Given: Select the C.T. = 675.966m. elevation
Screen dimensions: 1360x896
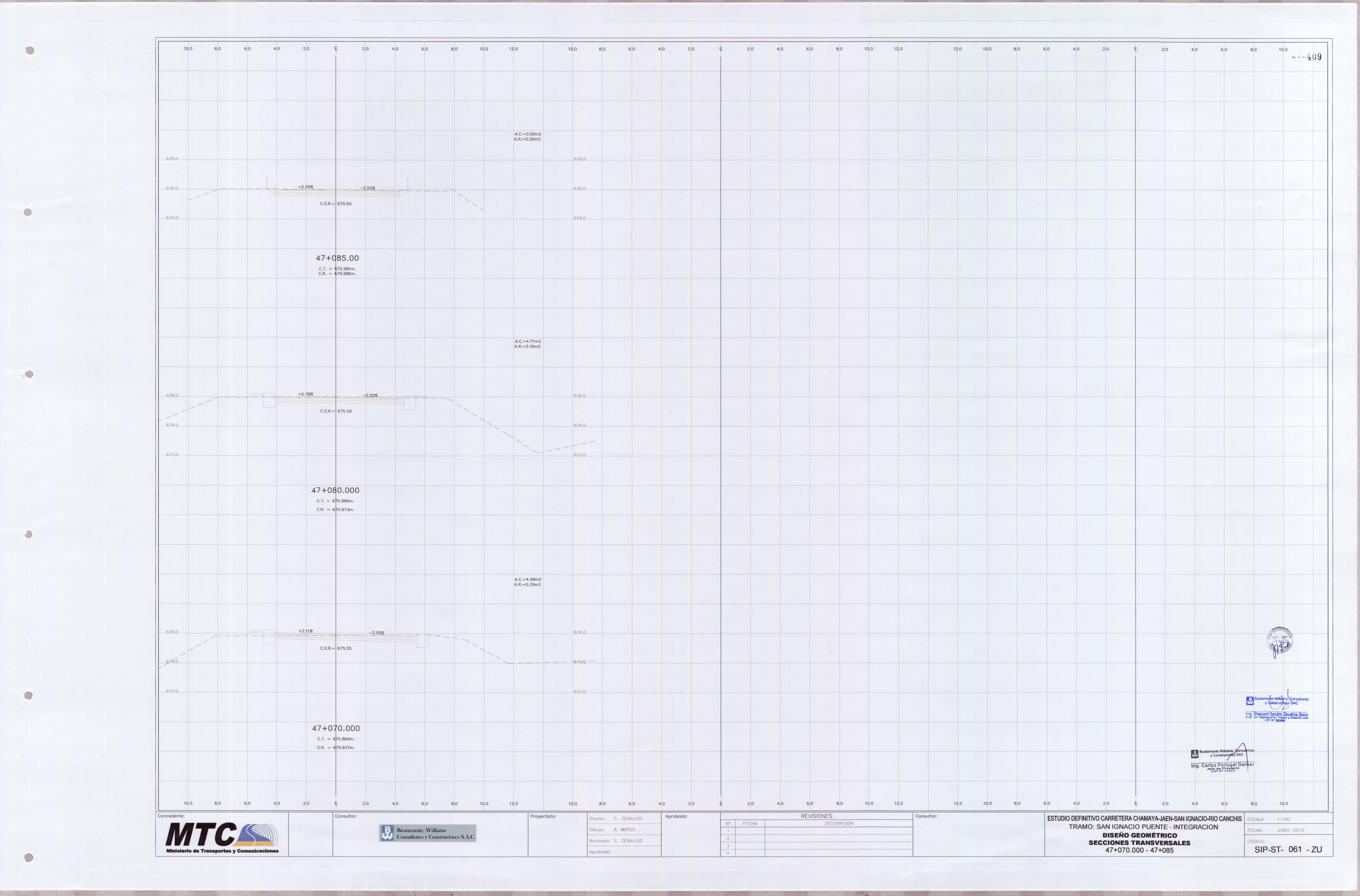Looking at the screenshot, I should [x=335, y=501].
